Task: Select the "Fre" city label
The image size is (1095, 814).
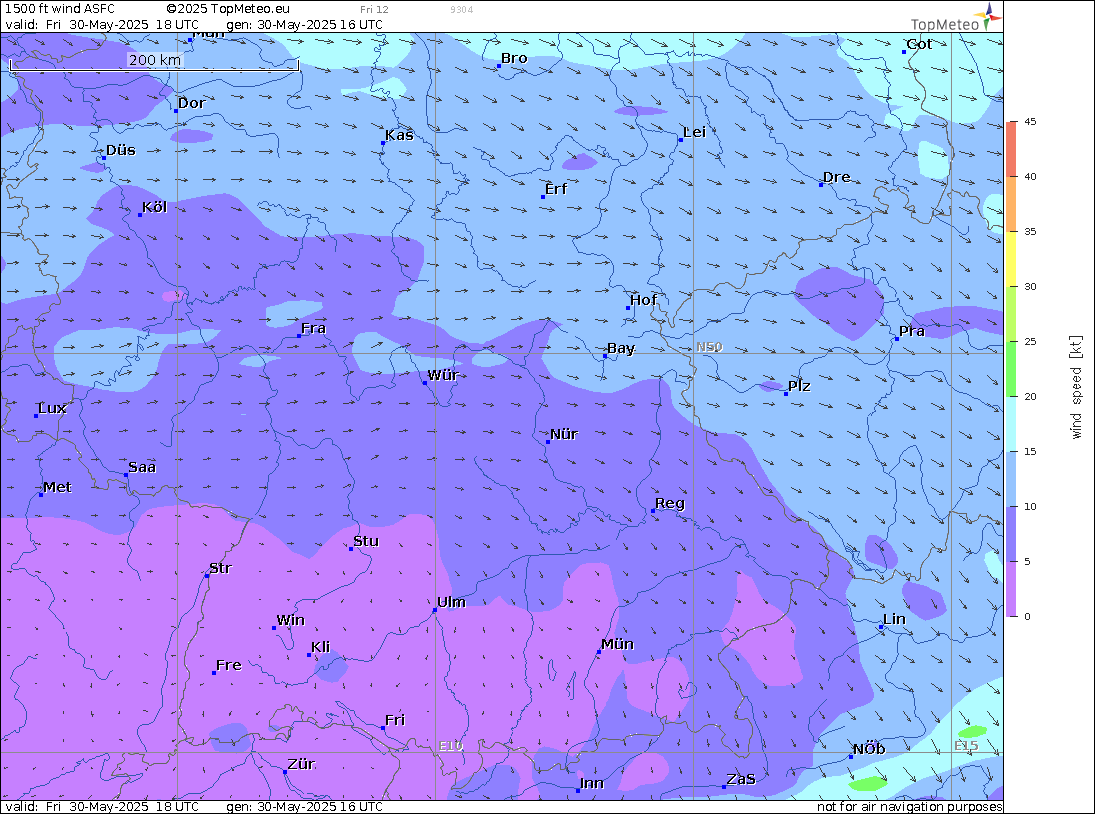Action: (x=228, y=666)
